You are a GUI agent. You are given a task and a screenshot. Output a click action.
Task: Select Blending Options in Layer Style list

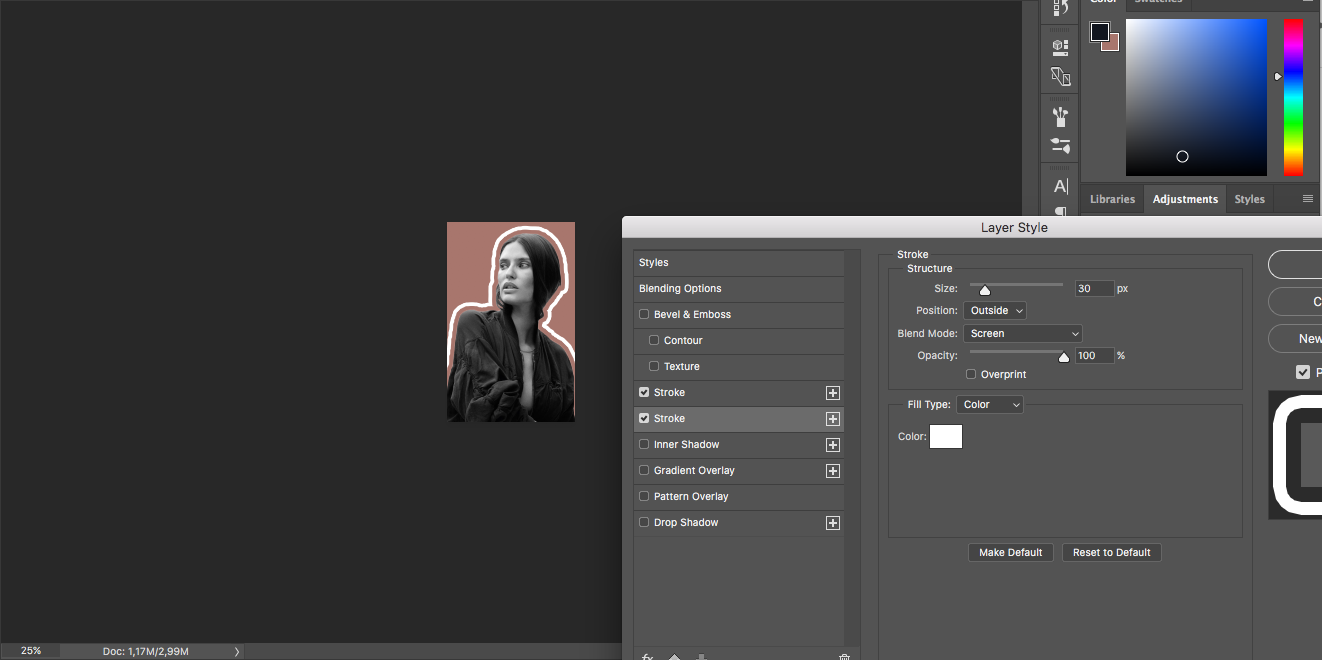click(x=739, y=288)
